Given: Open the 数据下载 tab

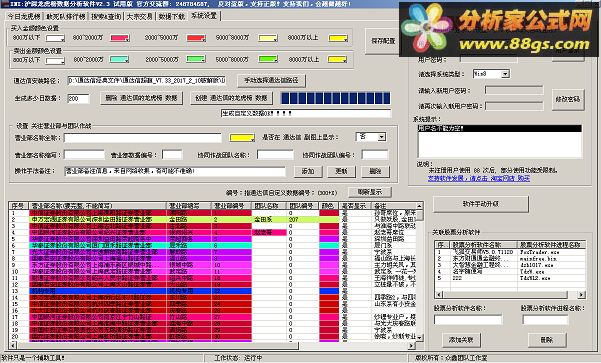Looking at the screenshot, I should (171, 16).
